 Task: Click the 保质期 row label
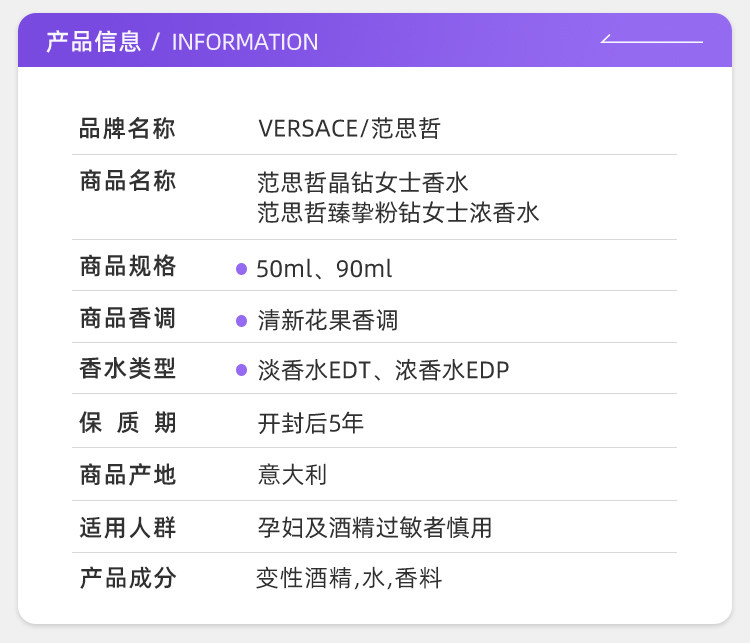pyautogui.click(x=127, y=423)
